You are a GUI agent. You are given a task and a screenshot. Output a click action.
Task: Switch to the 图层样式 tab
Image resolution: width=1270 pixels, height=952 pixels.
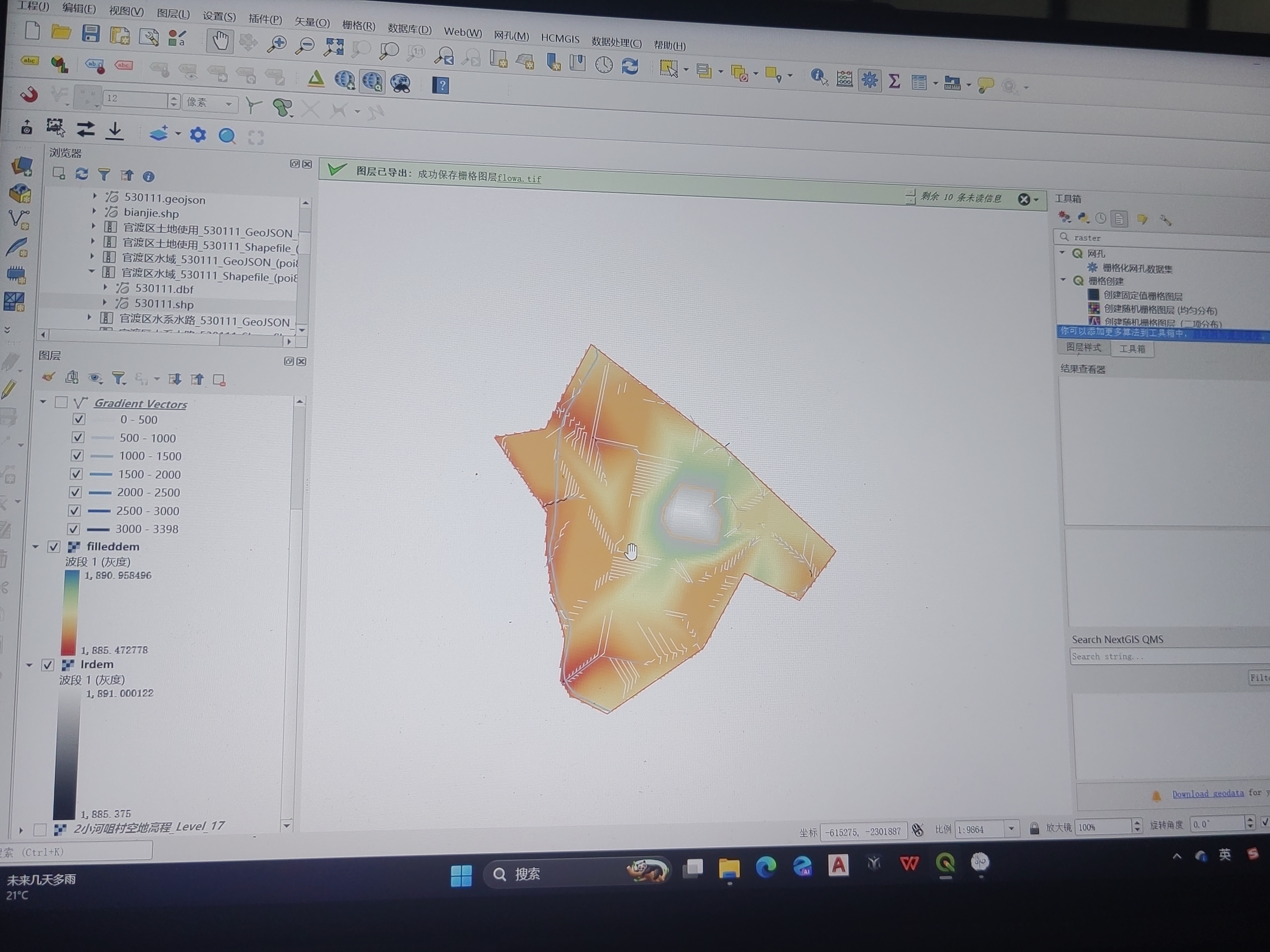point(1083,347)
